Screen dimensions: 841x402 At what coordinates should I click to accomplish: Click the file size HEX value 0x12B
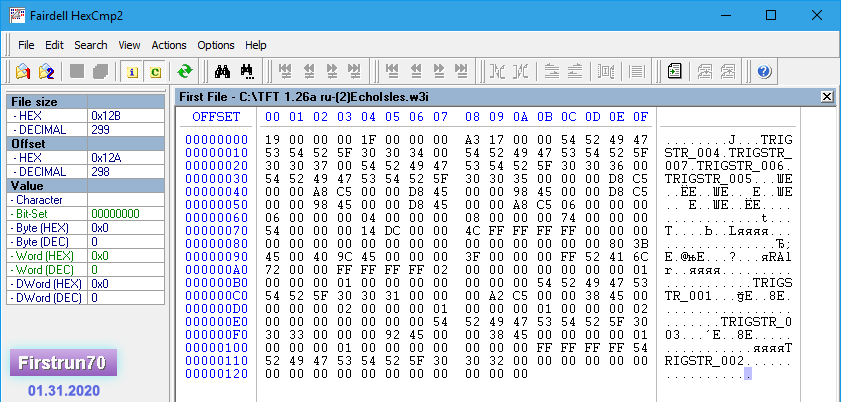click(104, 116)
